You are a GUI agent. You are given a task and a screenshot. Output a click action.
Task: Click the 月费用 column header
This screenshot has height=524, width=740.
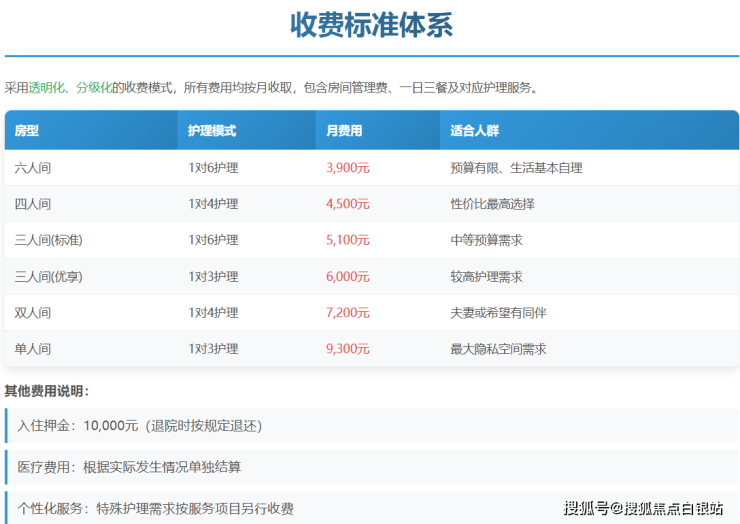[344, 131]
